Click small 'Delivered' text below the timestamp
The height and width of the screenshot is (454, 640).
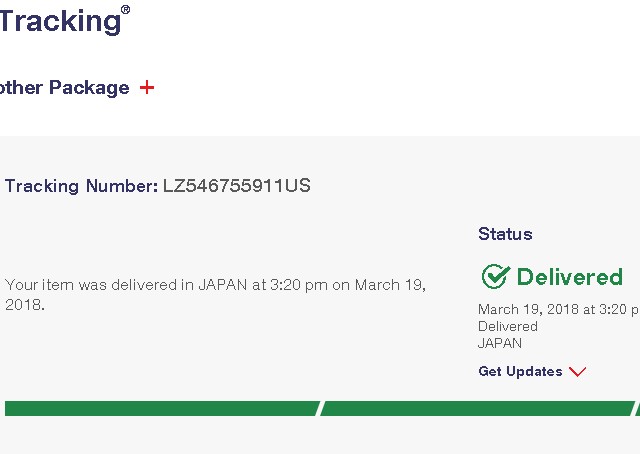pyautogui.click(x=507, y=326)
